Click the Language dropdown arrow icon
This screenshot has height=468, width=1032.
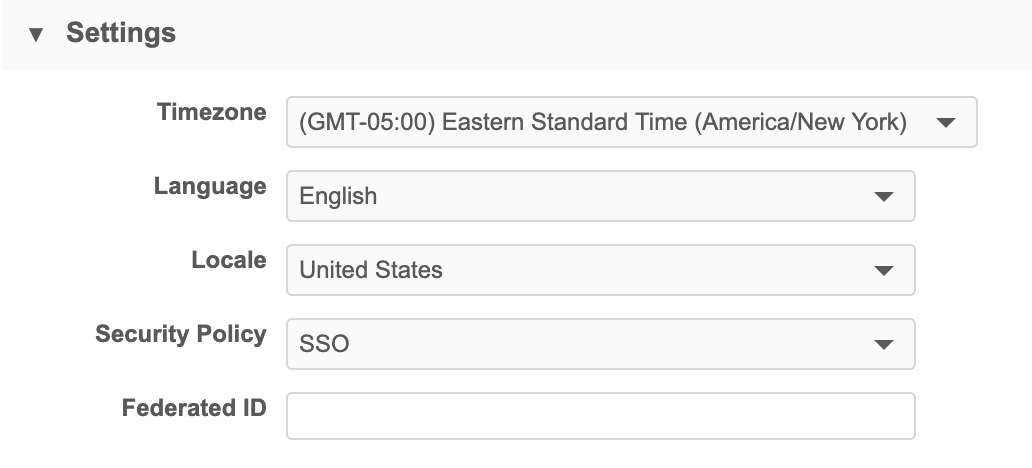click(883, 196)
